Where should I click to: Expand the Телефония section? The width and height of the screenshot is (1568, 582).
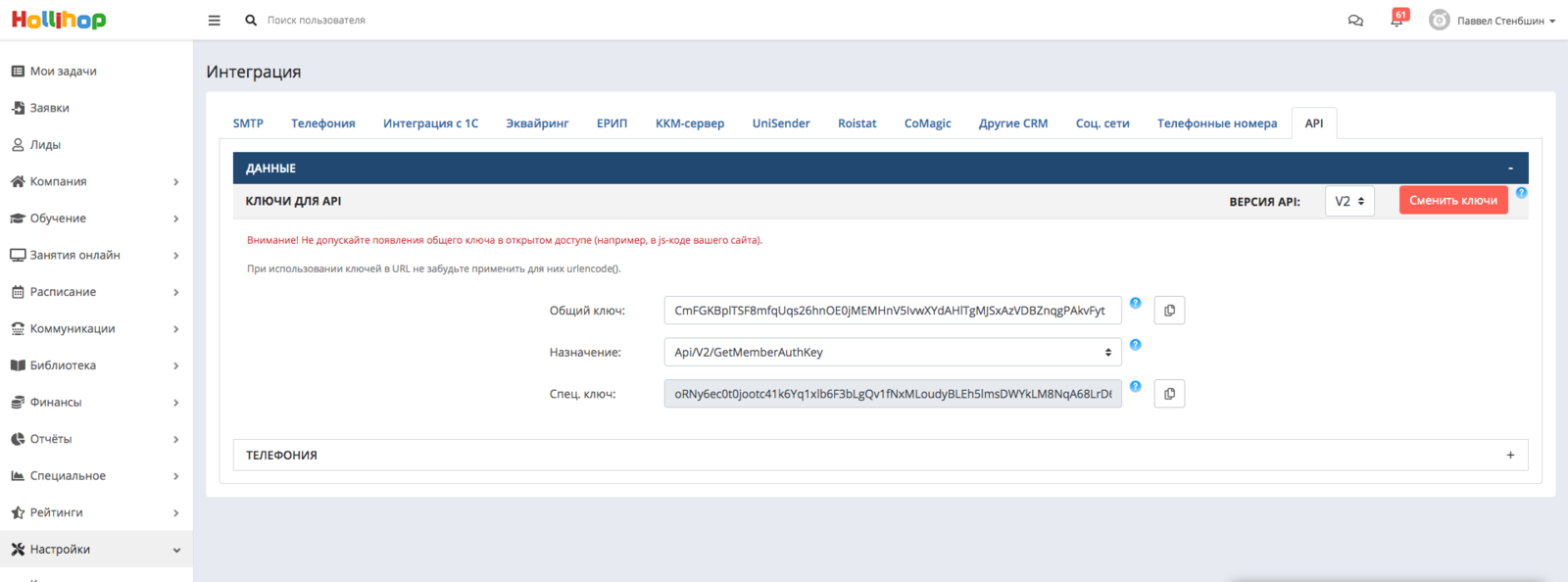(x=1510, y=455)
